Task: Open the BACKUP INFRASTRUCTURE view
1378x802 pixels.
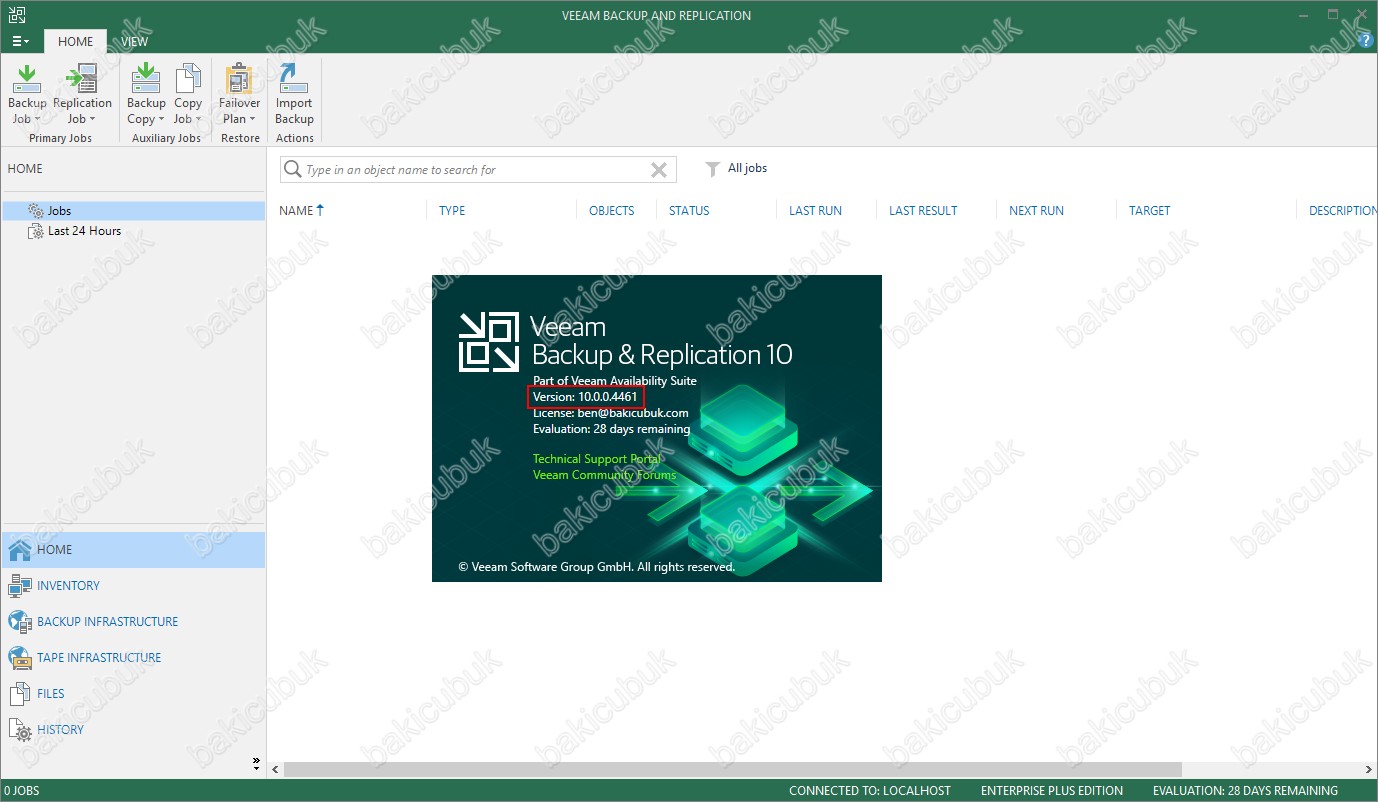Action: tap(107, 622)
